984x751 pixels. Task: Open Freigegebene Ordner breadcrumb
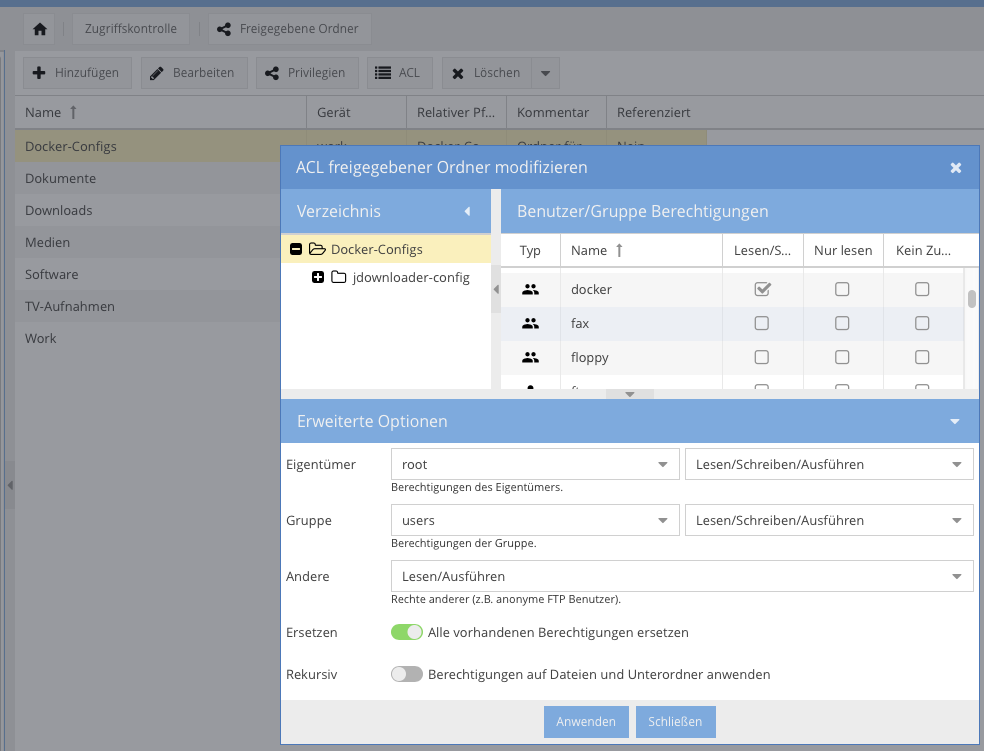[289, 29]
